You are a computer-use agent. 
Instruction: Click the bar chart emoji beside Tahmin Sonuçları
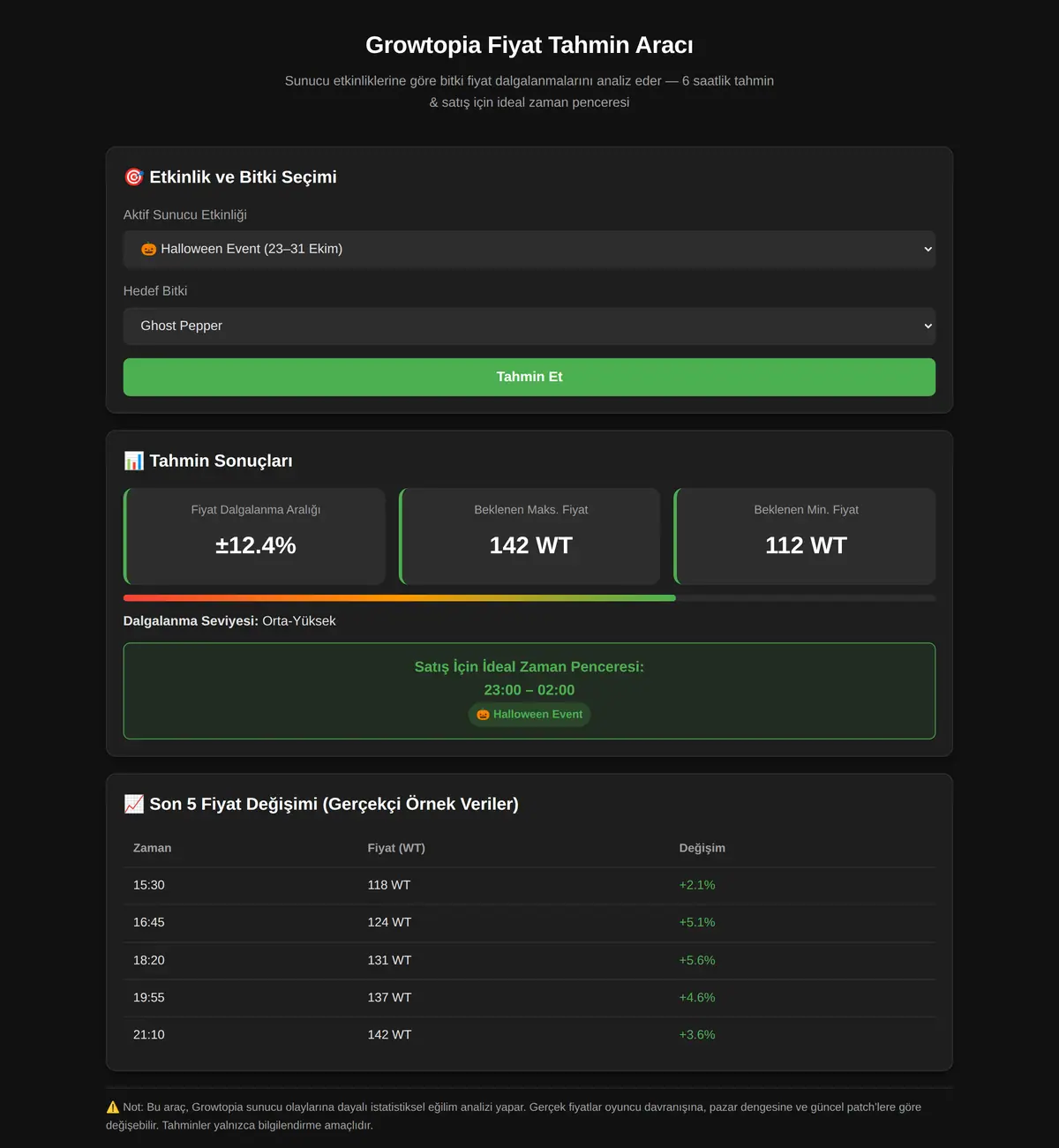(x=134, y=461)
